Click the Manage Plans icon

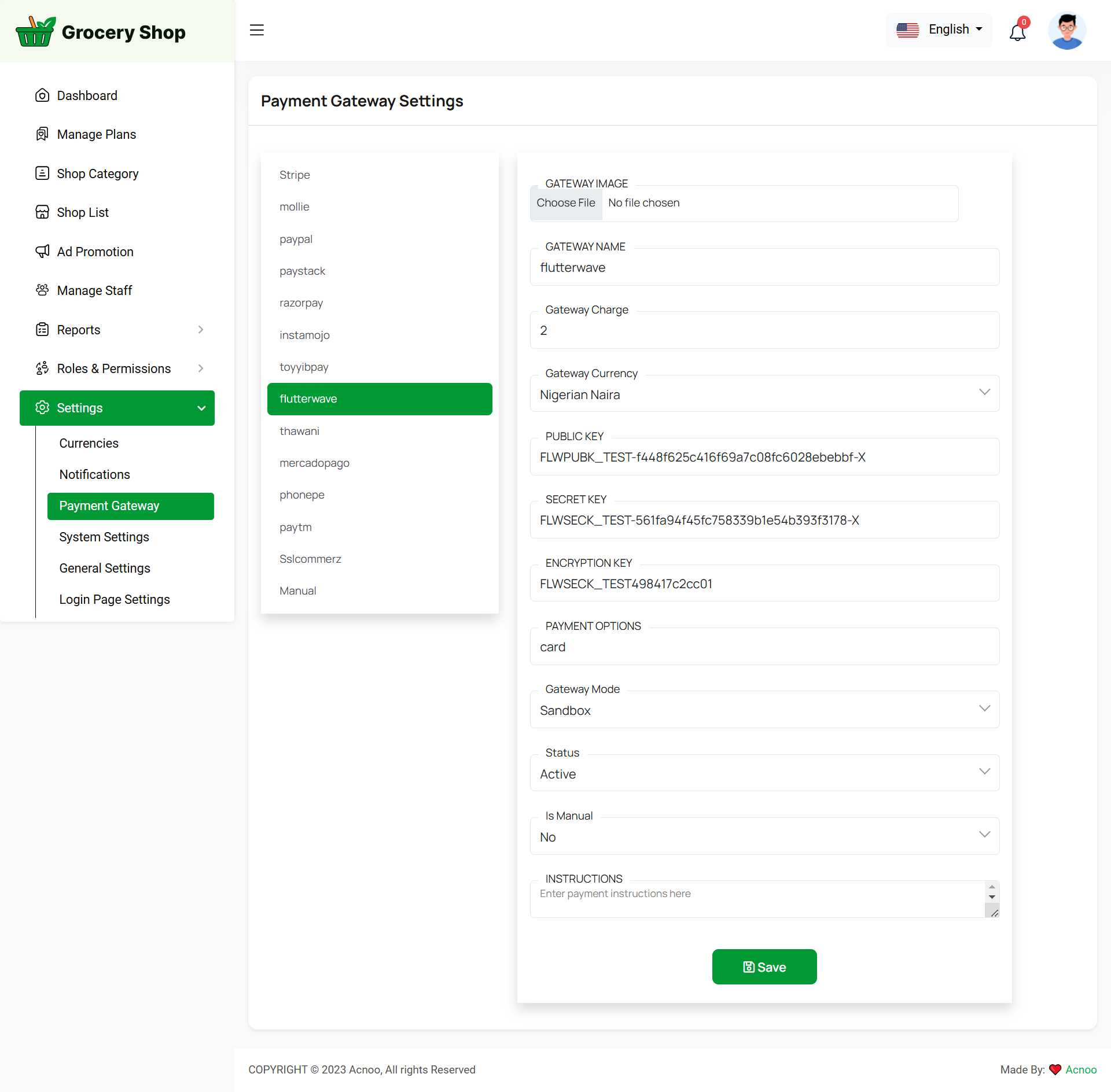pyautogui.click(x=42, y=134)
